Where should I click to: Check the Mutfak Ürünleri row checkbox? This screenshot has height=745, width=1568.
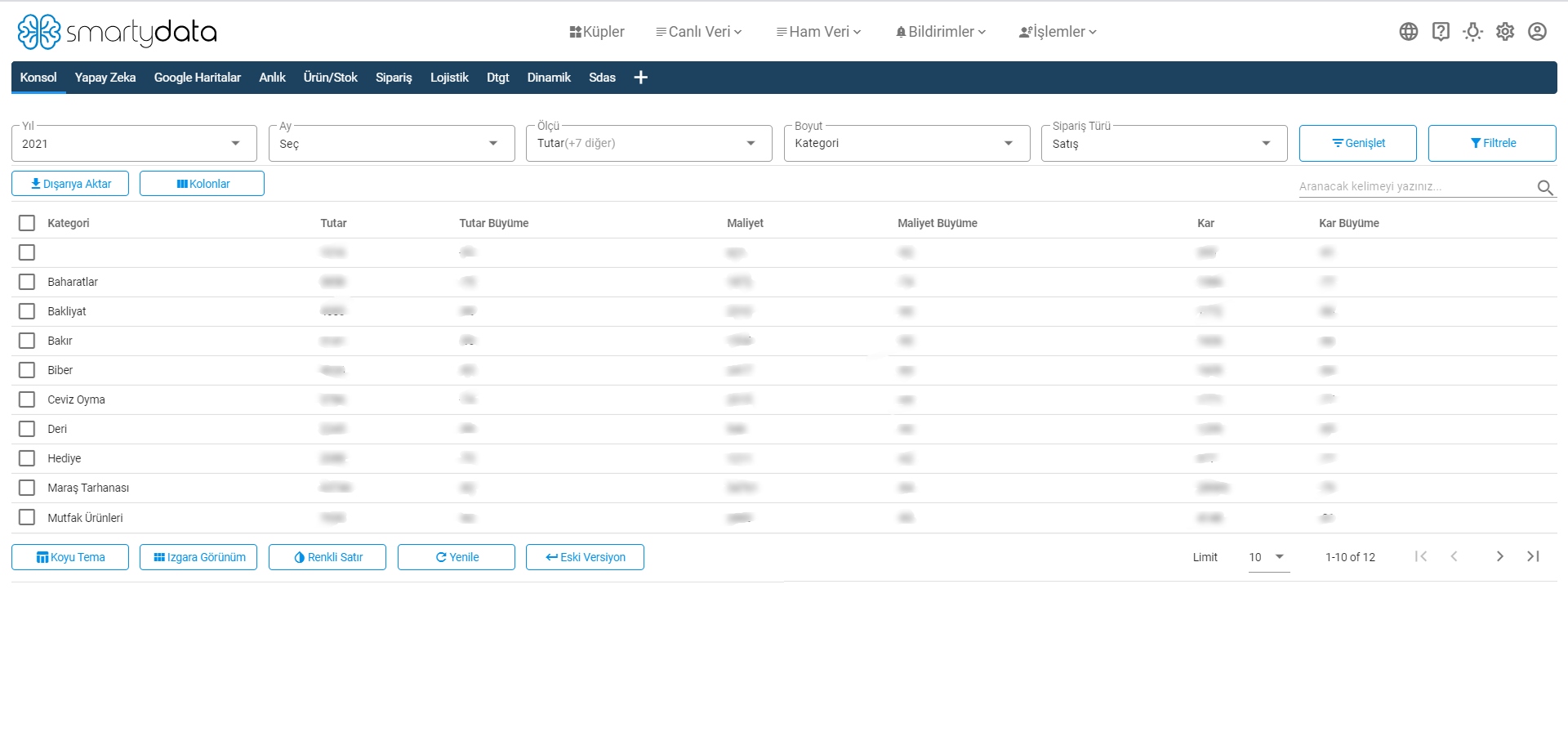(27, 517)
